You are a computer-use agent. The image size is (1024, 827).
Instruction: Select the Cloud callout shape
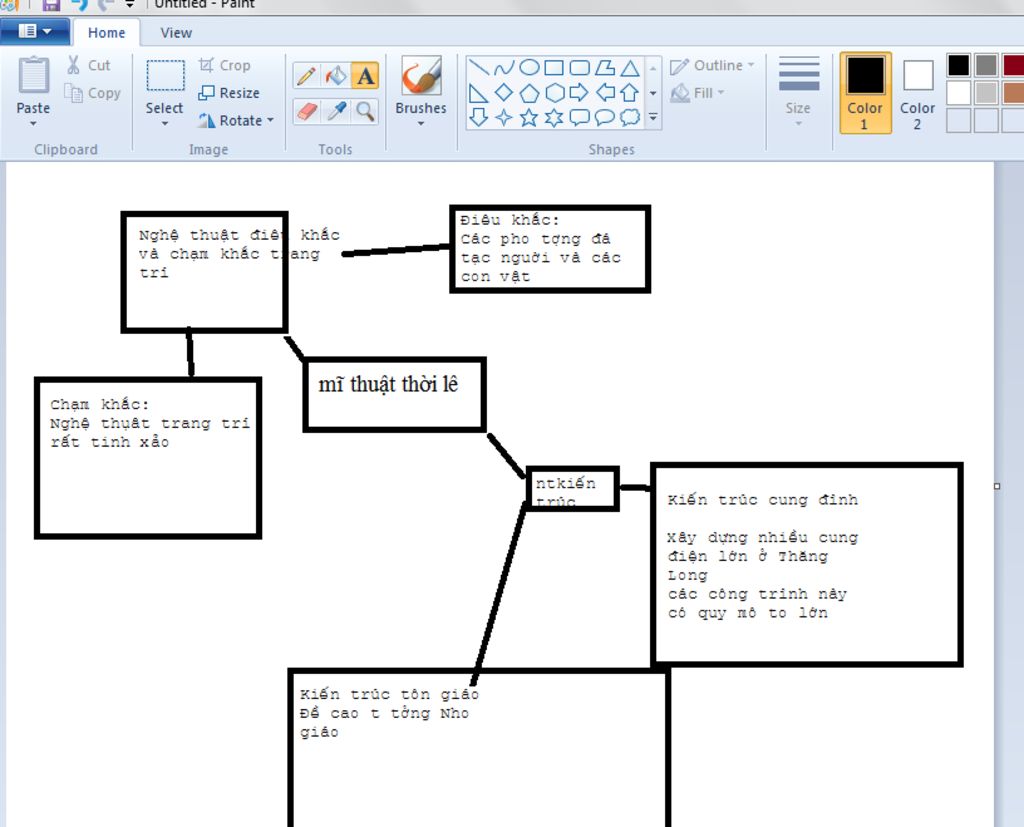[630, 118]
